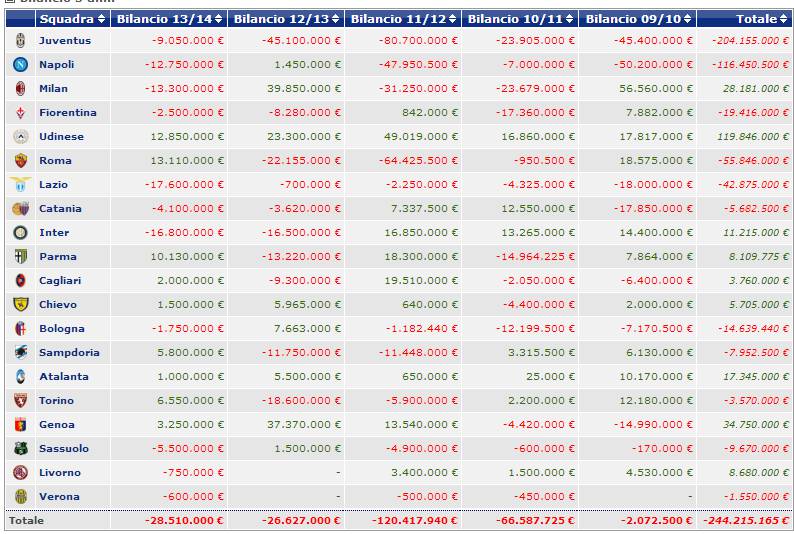Click the Milan club crest icon
The width and height of the screenshot is (794, 534).
[x=20, y=88]
